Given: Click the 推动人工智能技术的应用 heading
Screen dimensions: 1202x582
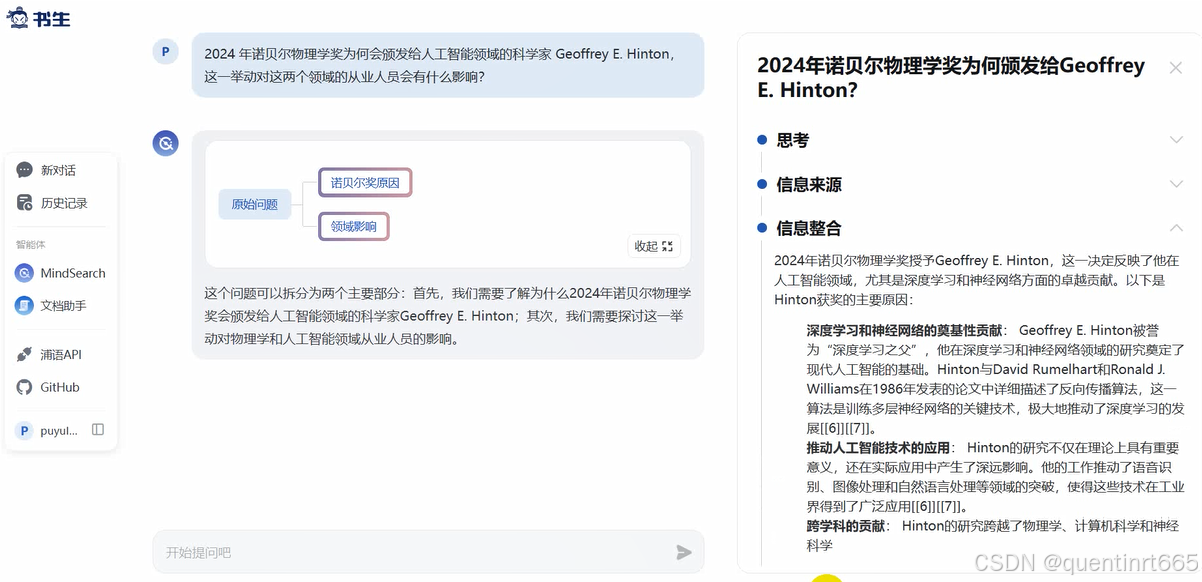Looking at the screenshot, I should [879, 448].
